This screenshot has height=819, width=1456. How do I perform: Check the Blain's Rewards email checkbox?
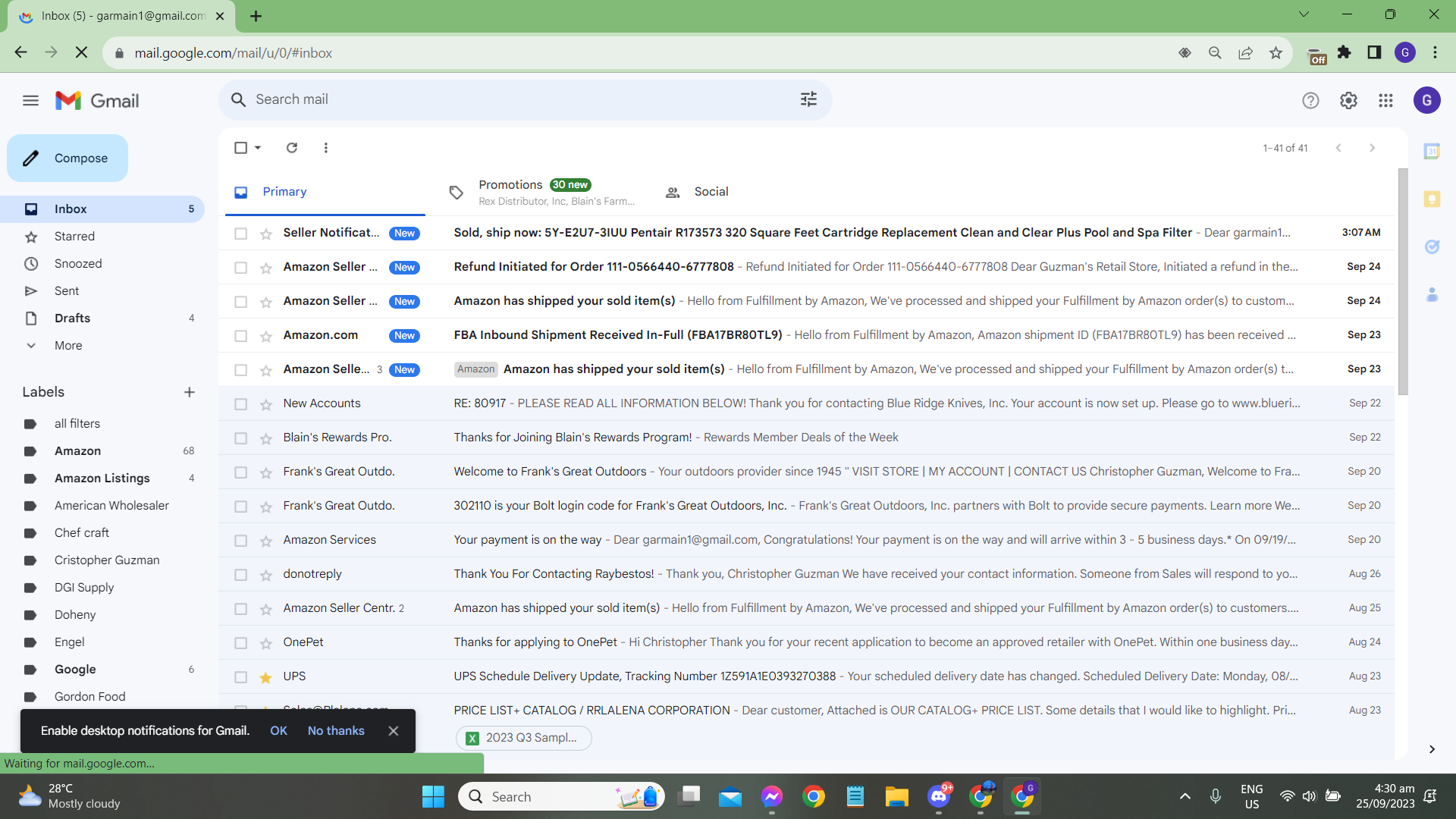click(240, 438)
